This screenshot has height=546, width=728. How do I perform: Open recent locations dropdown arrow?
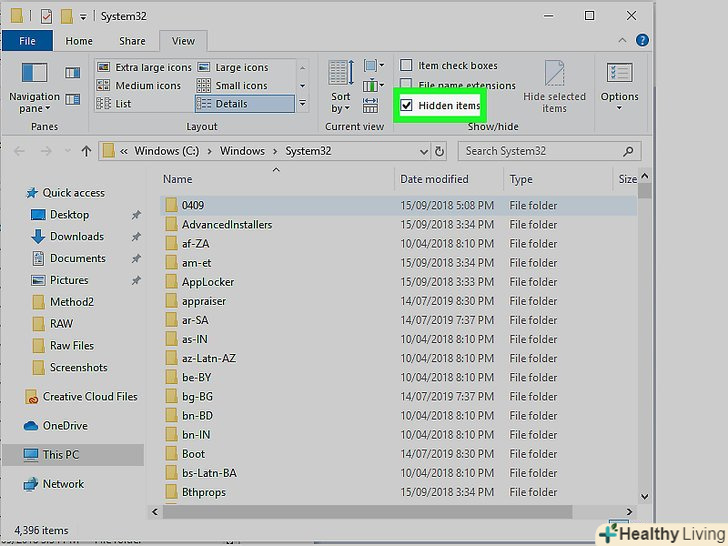coord(68,151)
